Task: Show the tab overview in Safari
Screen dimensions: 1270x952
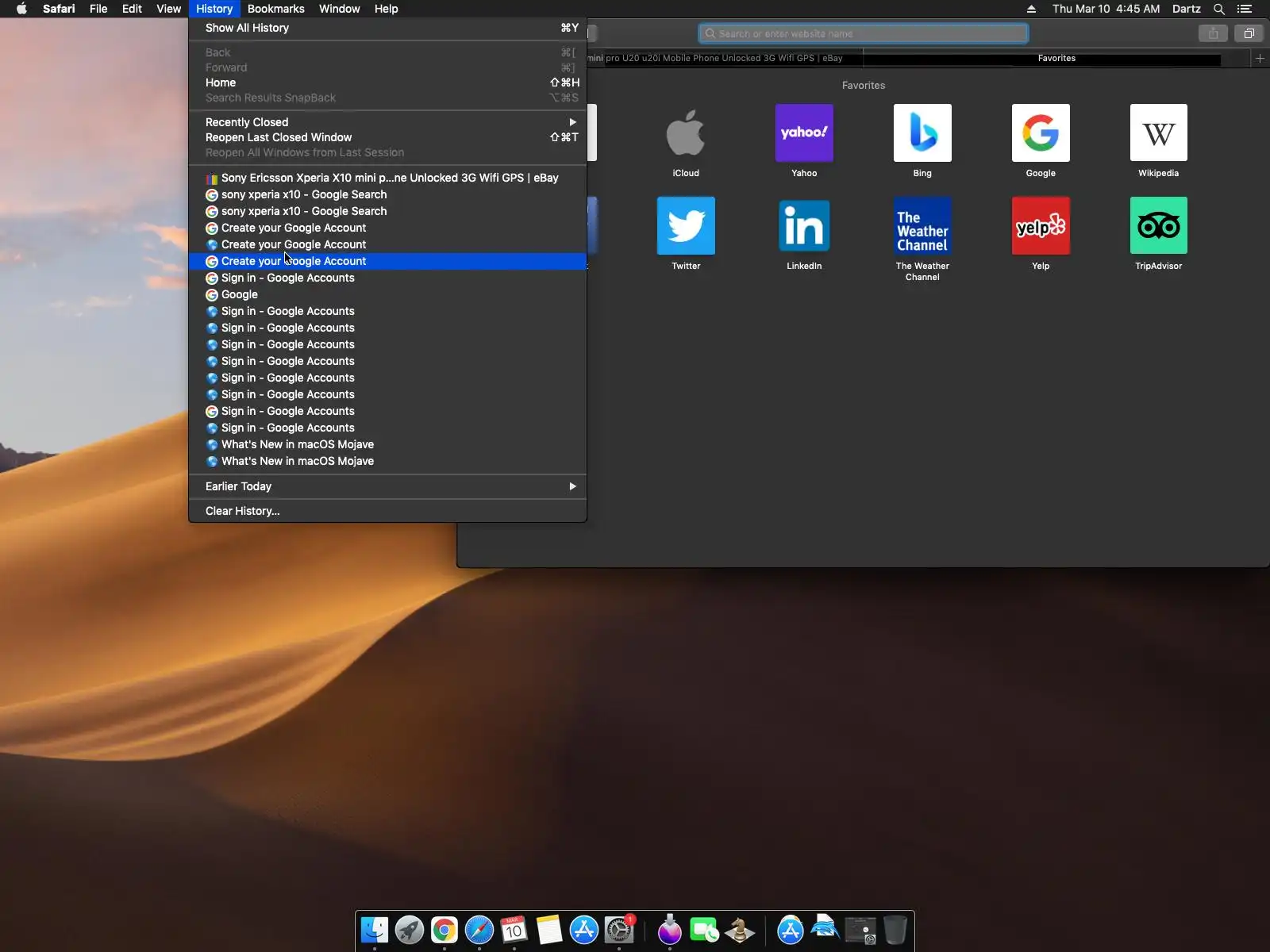Action: [x=1249, y=33]
